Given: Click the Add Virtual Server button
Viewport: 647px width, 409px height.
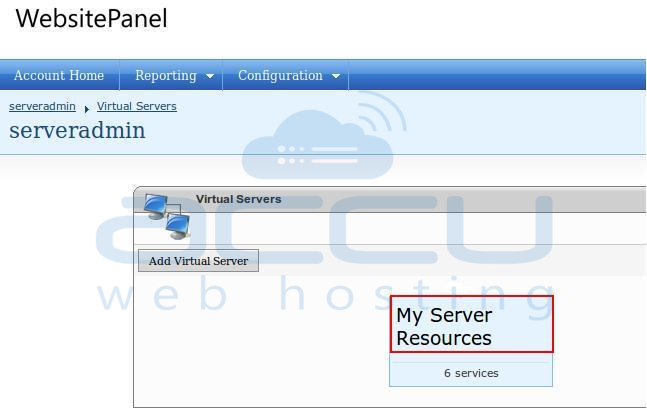Looking at the screenshot, I should (198, 260).
